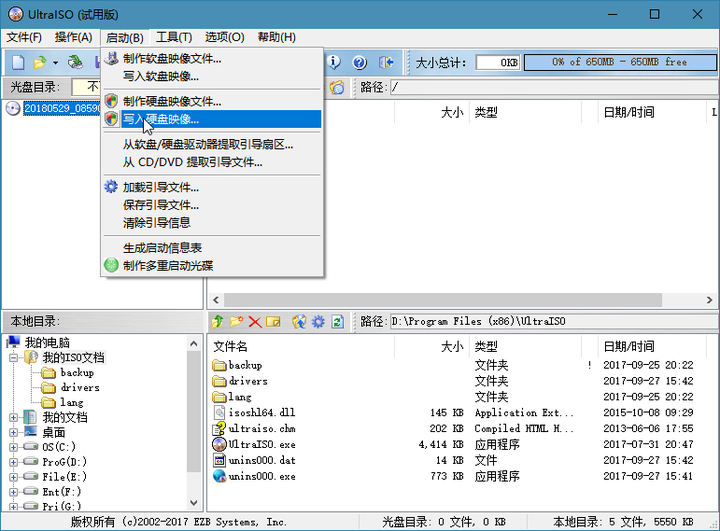Select the drivers folder in local tree
This screenshot has height=531, width=720.
pyautogui.click(x=80, y=388)
